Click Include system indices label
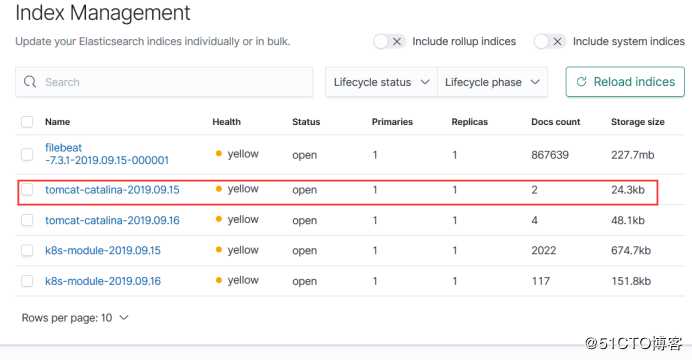The height and width of the screenshot is (360, 692). [629, 41]
